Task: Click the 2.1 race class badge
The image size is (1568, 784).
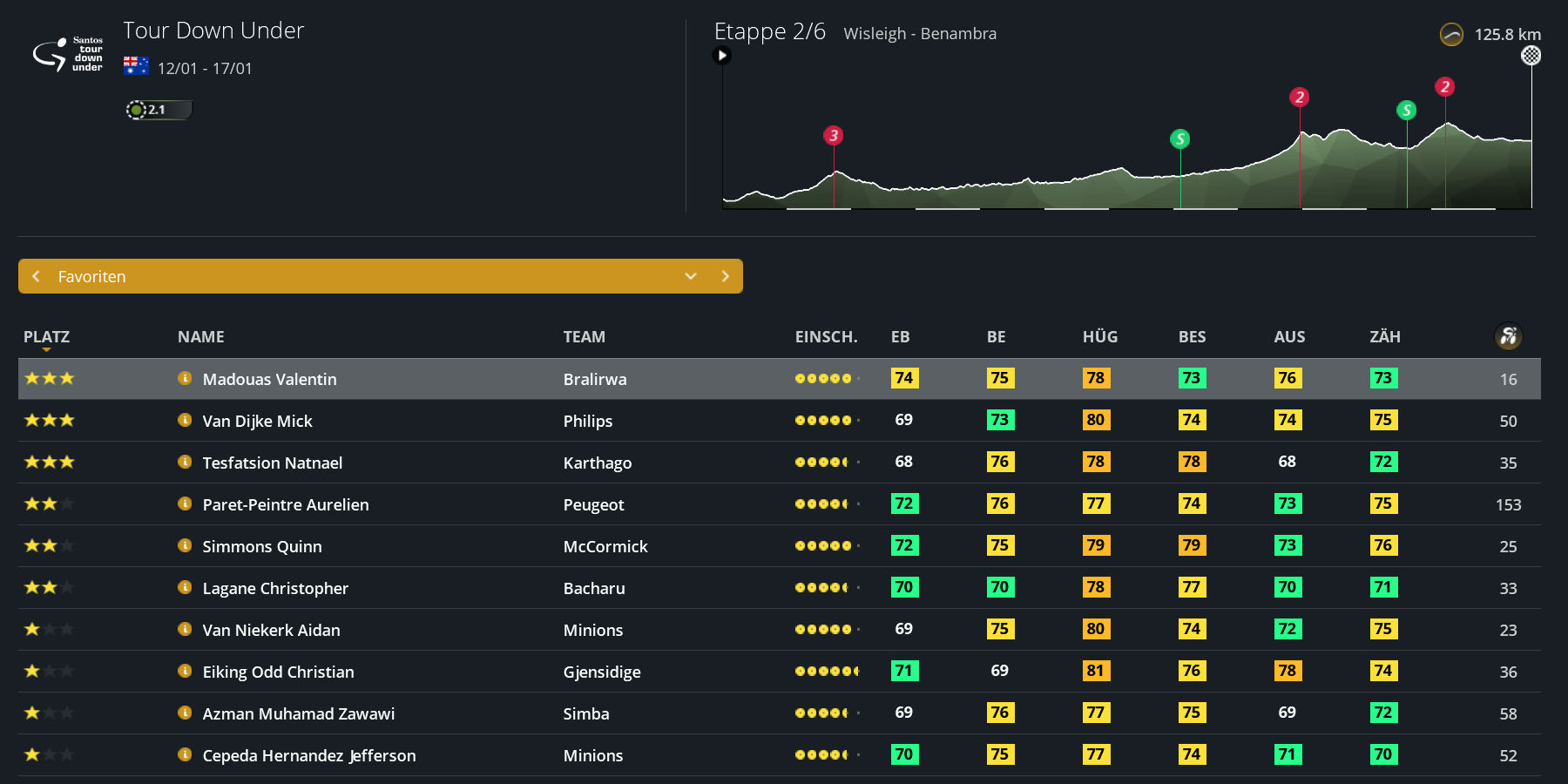Action: pyautogui.click(x=159, y=110)
